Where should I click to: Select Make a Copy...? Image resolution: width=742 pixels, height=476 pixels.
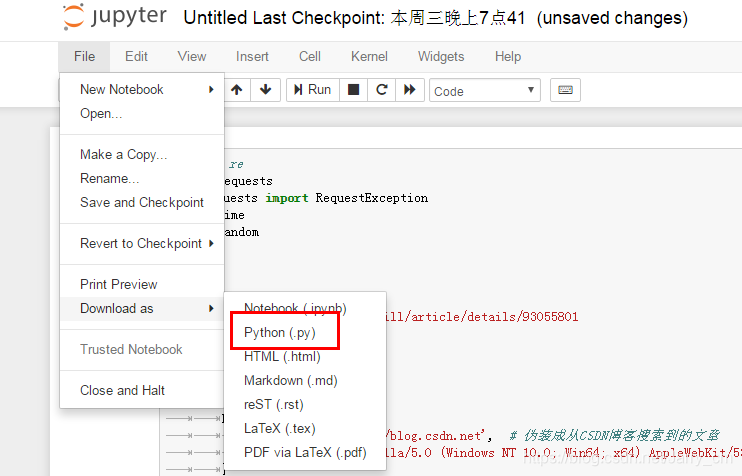click(x=142, y=155)
